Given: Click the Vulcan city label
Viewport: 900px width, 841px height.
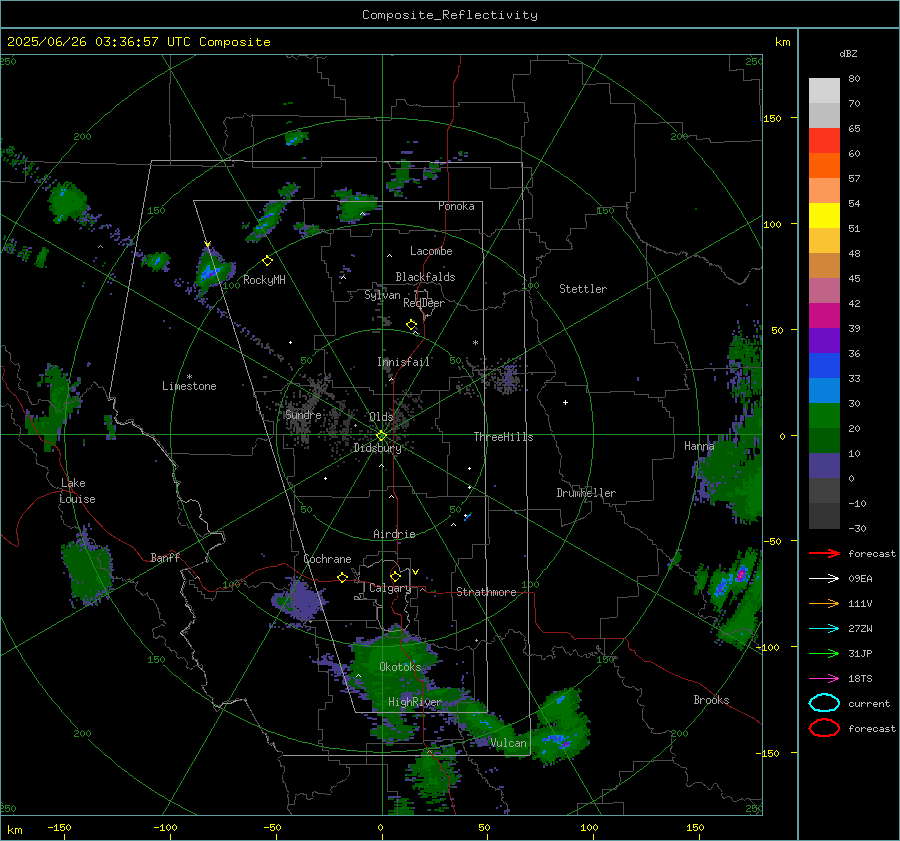Looking at the screenshot, I should click(x=508, y=743).
